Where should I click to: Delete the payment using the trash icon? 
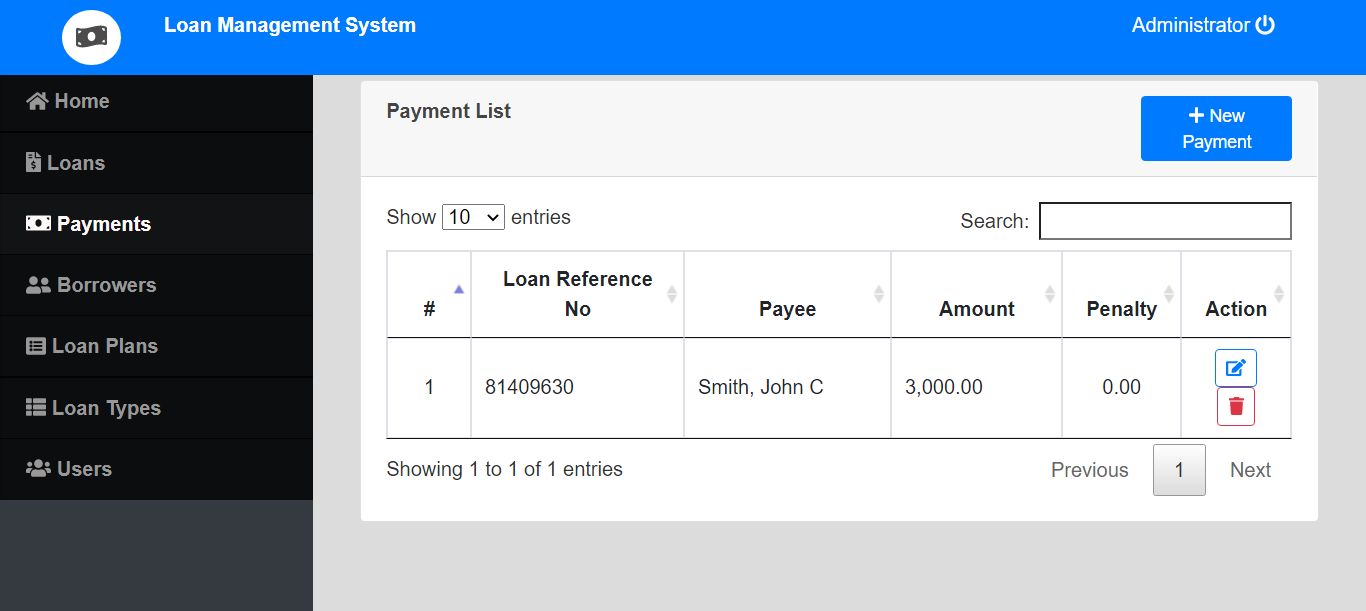1235,406
